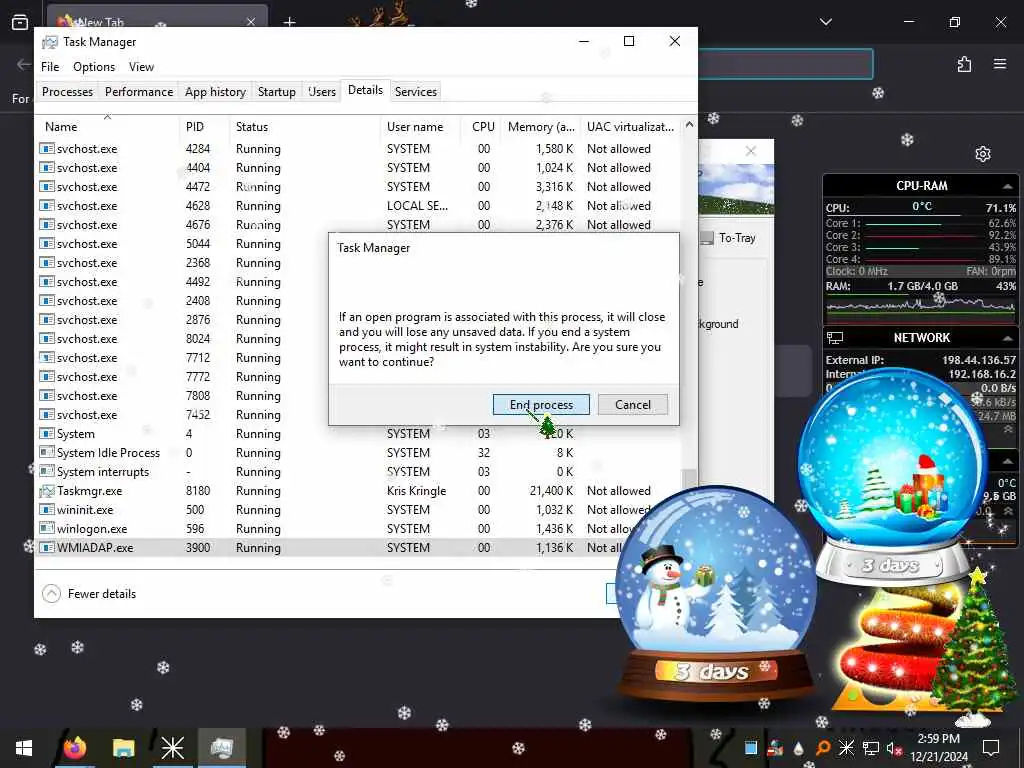1024x768 pixels.
Task: Sort by the Memory column header
Action: (541, 127)
